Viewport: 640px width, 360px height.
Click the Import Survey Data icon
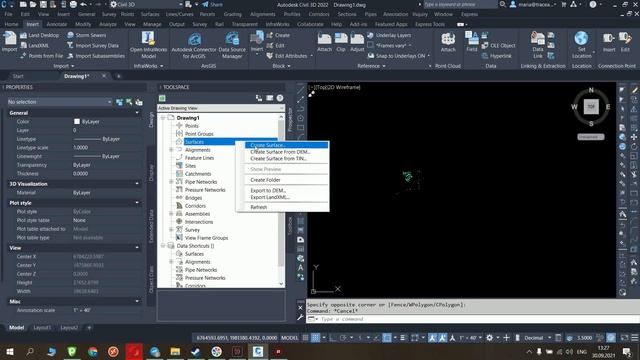70,45
